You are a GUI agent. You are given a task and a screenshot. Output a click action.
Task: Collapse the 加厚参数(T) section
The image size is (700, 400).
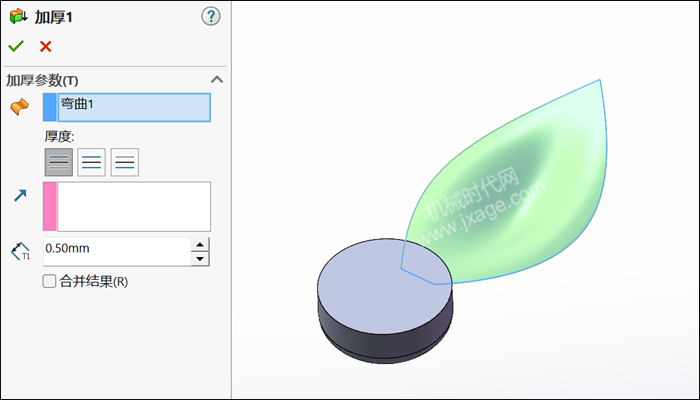217,80
